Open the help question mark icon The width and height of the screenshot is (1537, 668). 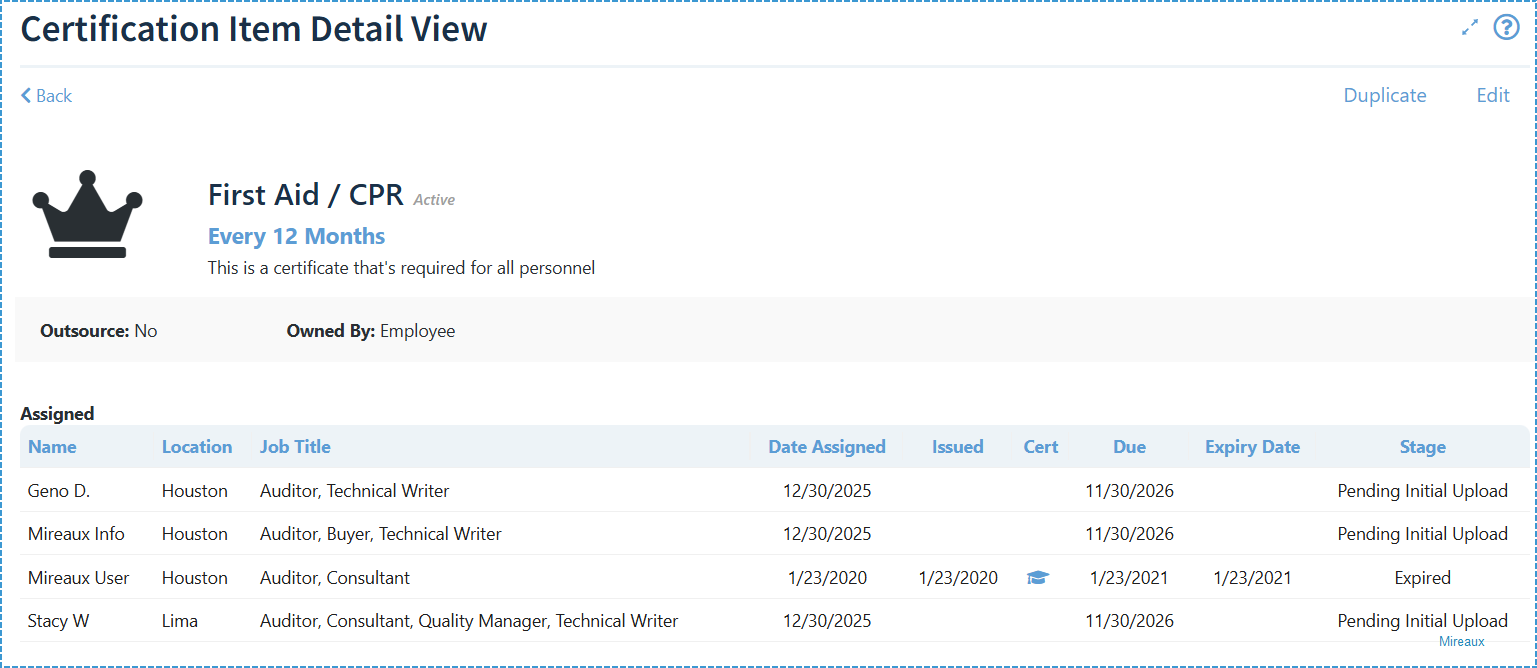pyautogui.click(x=1506, y=28)
